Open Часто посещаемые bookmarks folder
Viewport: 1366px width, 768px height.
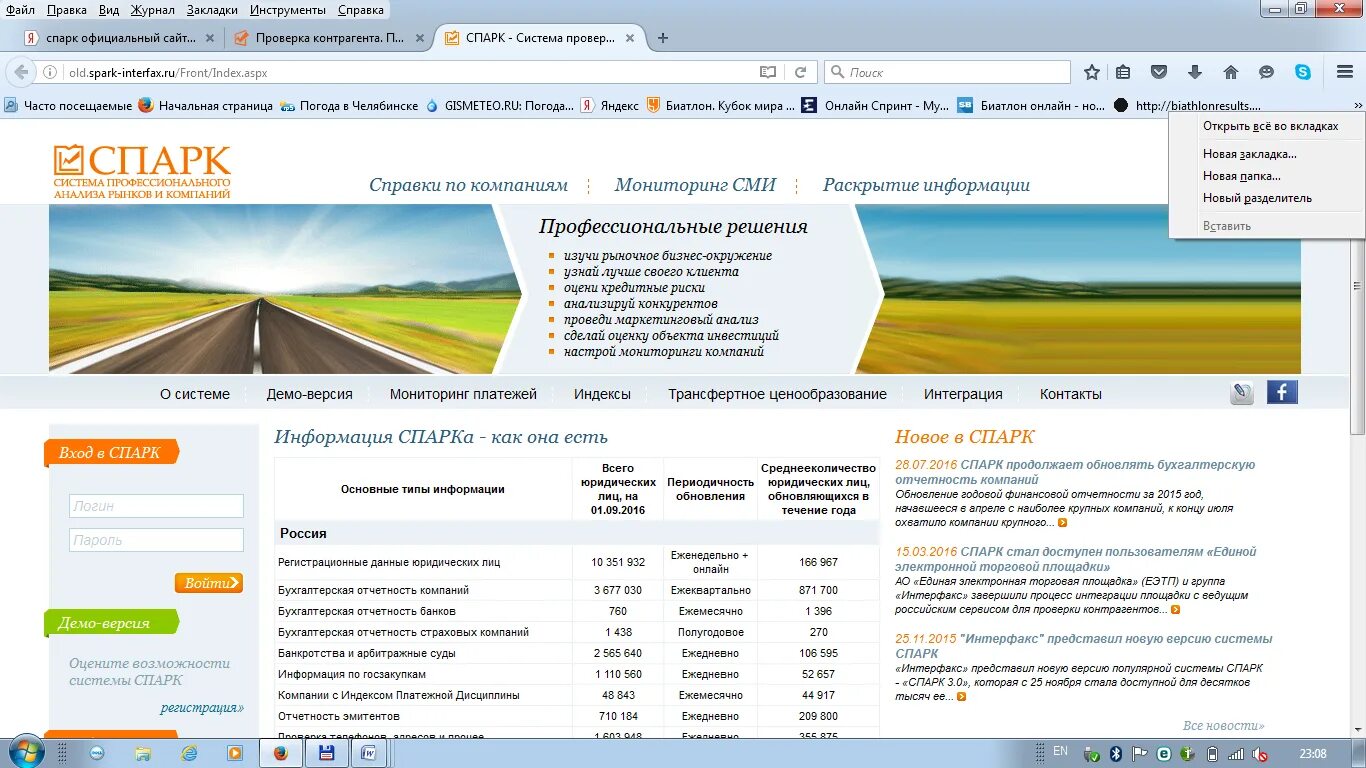68,105
